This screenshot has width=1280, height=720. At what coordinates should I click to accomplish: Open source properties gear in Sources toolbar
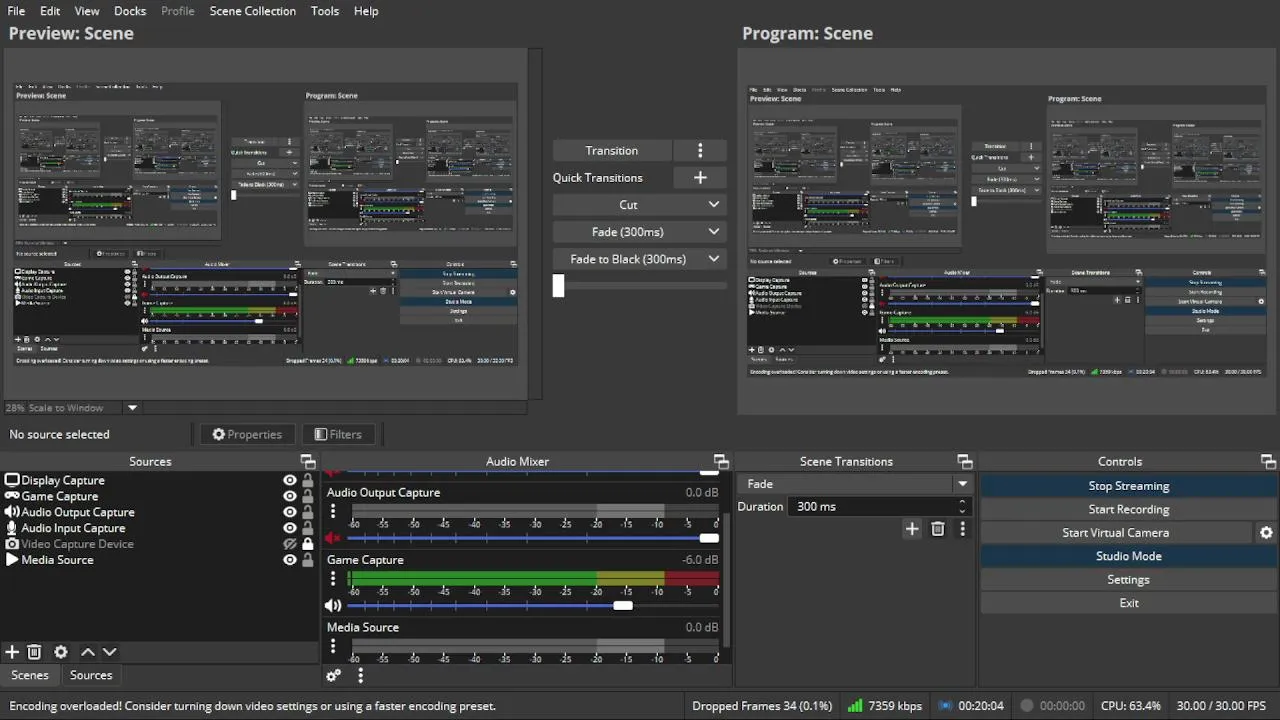(x=61, y=652)
